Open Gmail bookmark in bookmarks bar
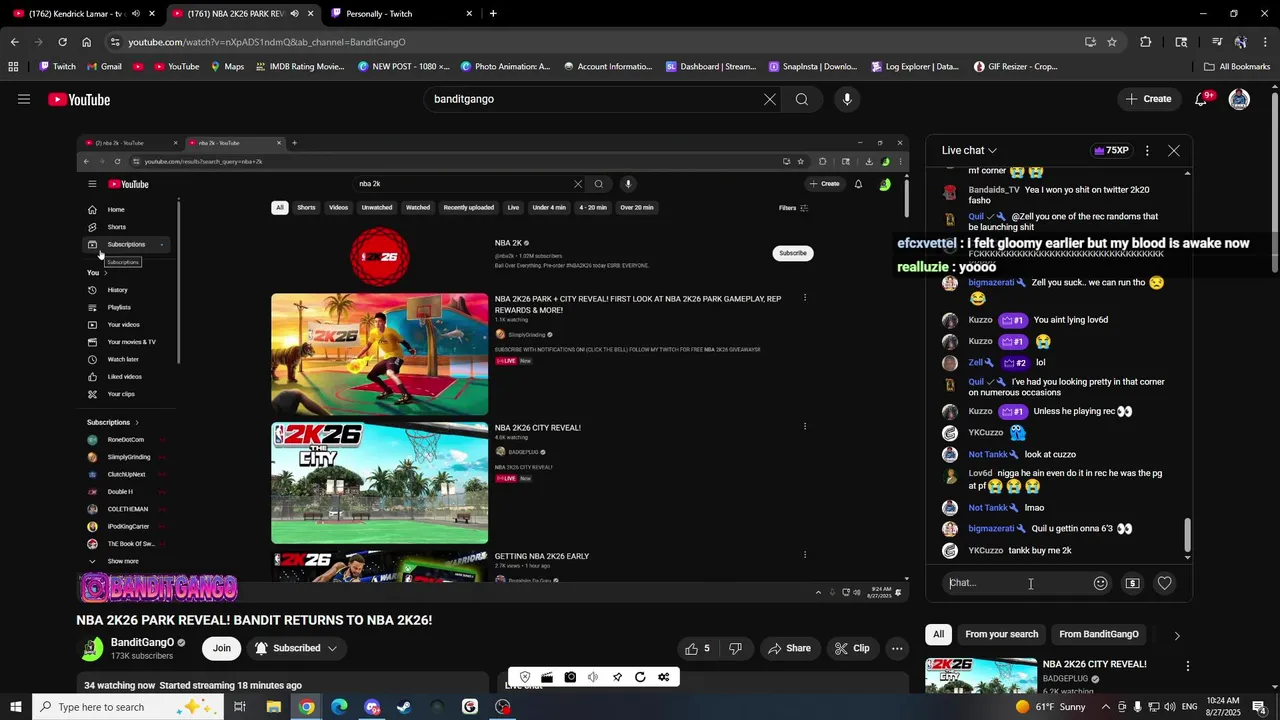This screenshot has width=1280, height=720. [103, 67]
